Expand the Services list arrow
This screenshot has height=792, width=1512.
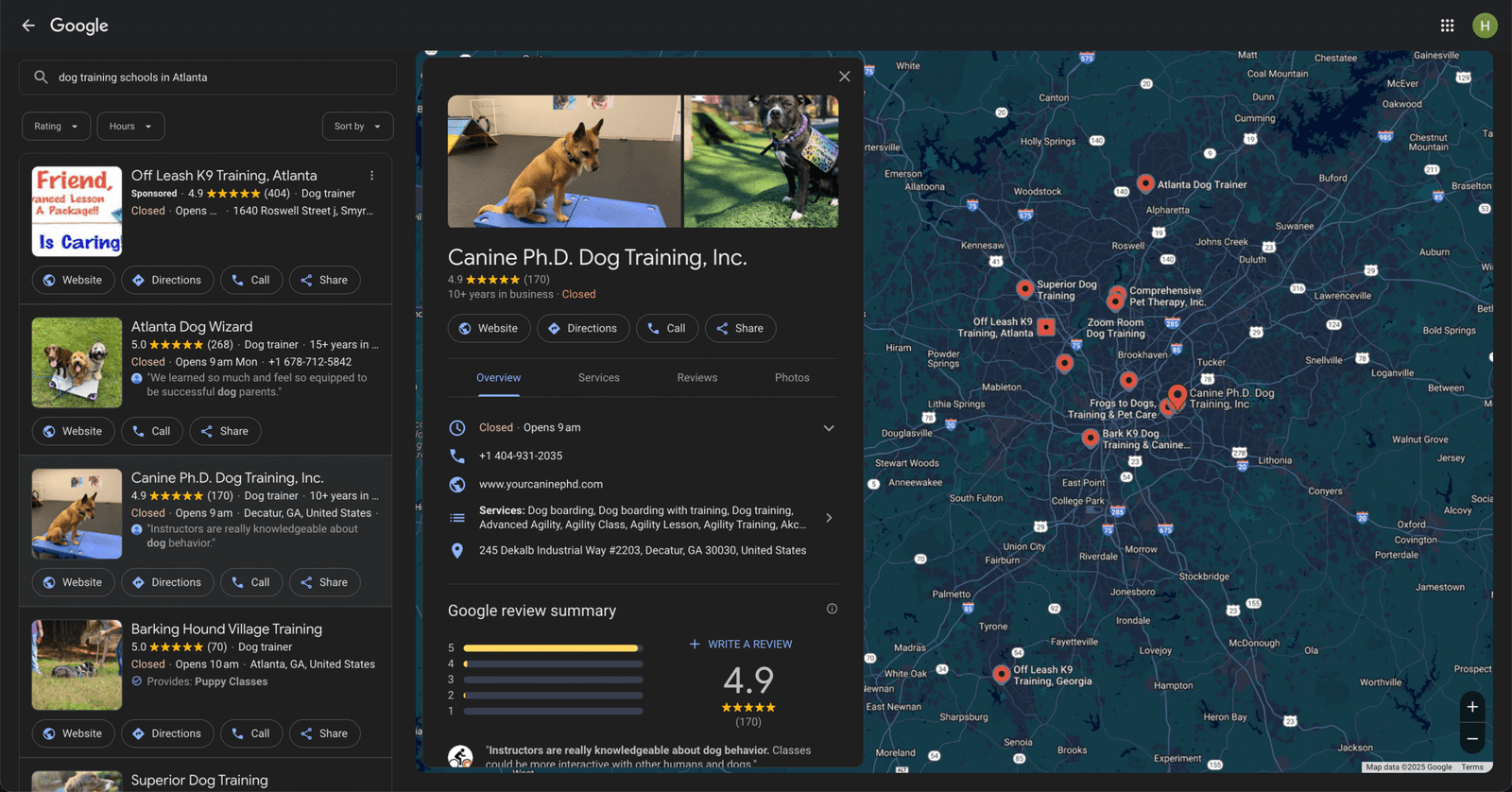829,518
